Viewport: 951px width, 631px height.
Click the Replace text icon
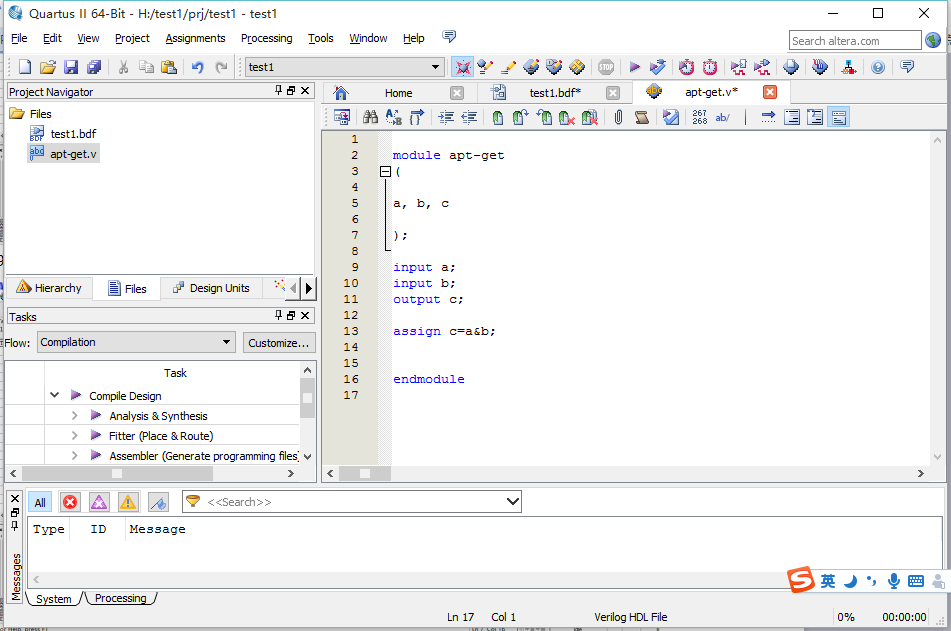coord(394,117)
